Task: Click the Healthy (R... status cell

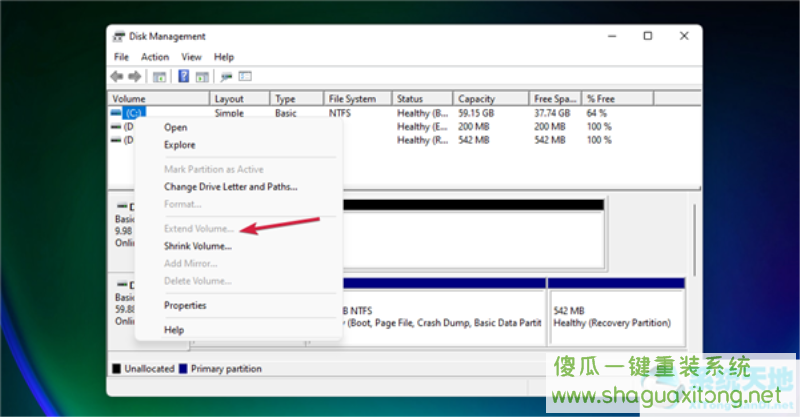Action: click(x=422, y=140)
